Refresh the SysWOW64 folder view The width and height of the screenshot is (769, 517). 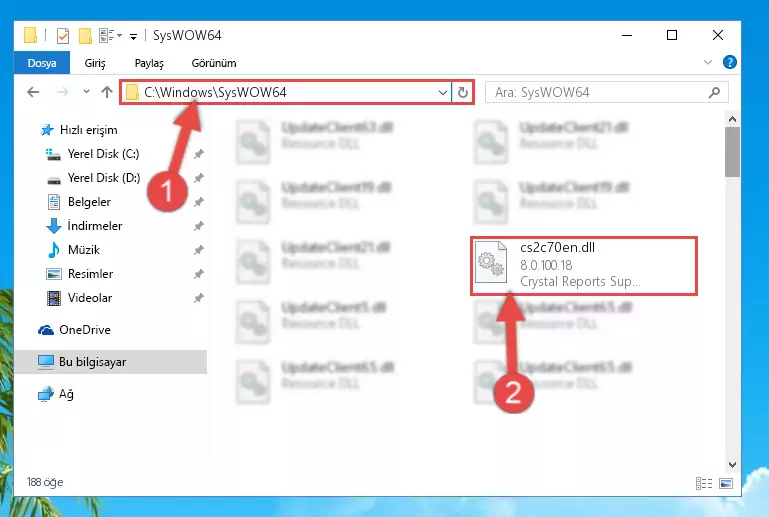point(462,92)
